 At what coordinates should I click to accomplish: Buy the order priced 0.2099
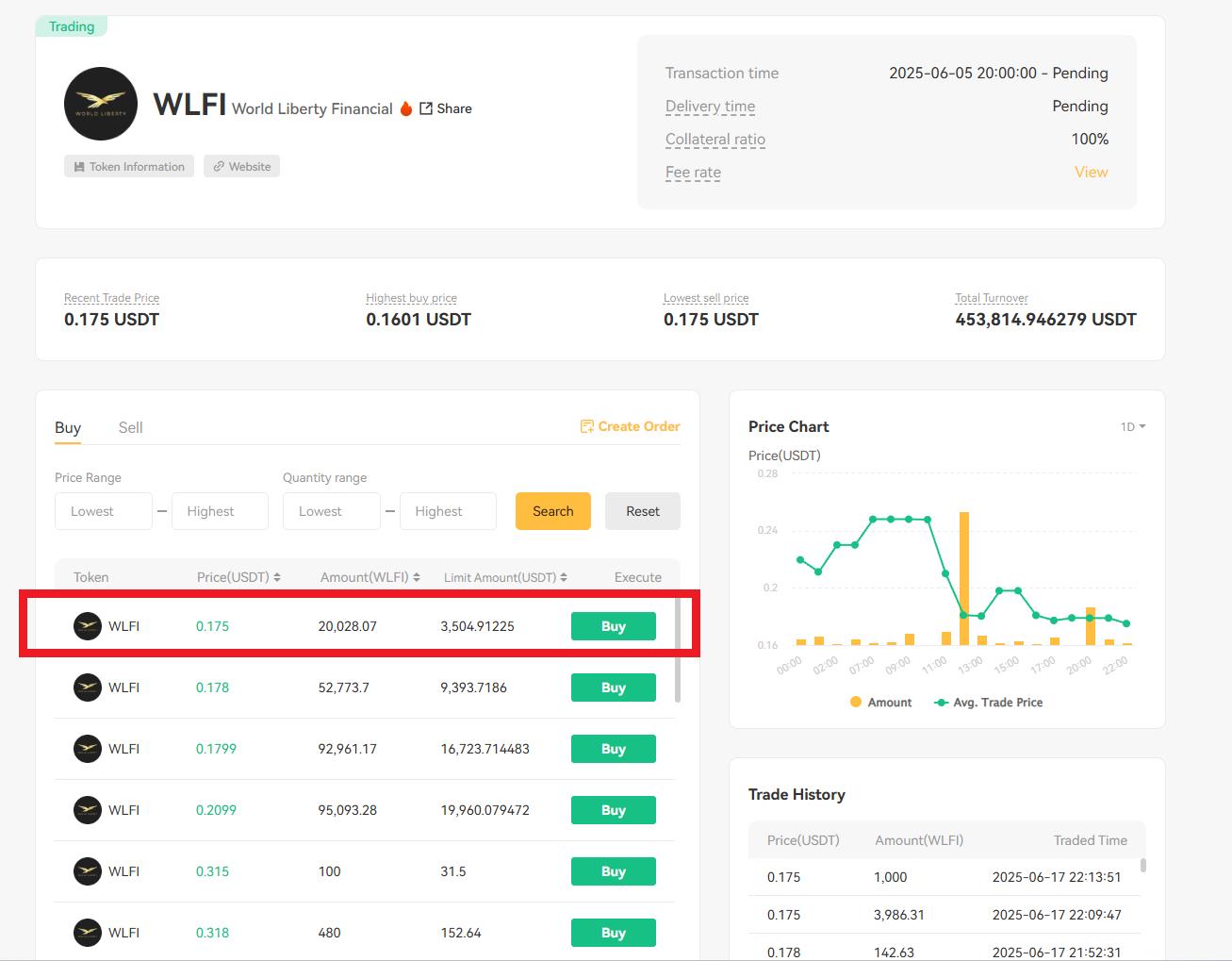(x=614, y=810)
